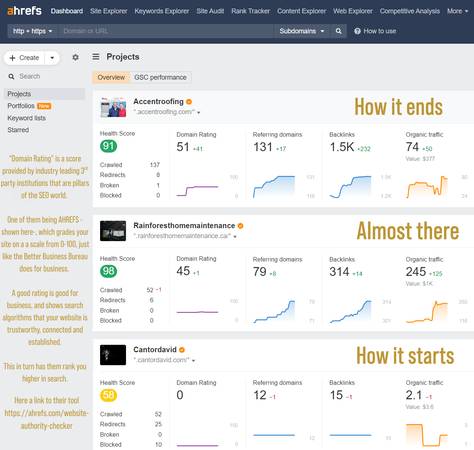Click Accentroofing Crawled 137 row
Image resolution: width=474 pixels, height=450 pixels.
130,165
